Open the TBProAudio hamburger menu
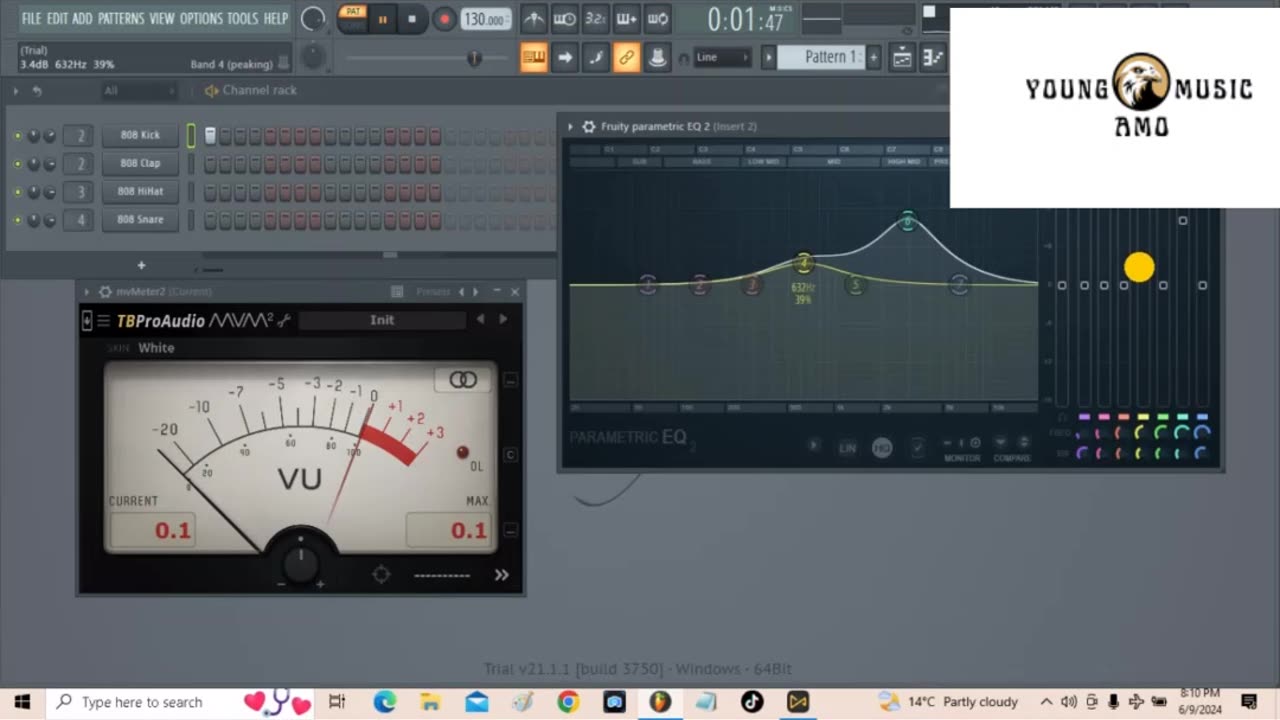Viewport: 1280px width, 720px height. pyautogui.click(x=103, y=321)
